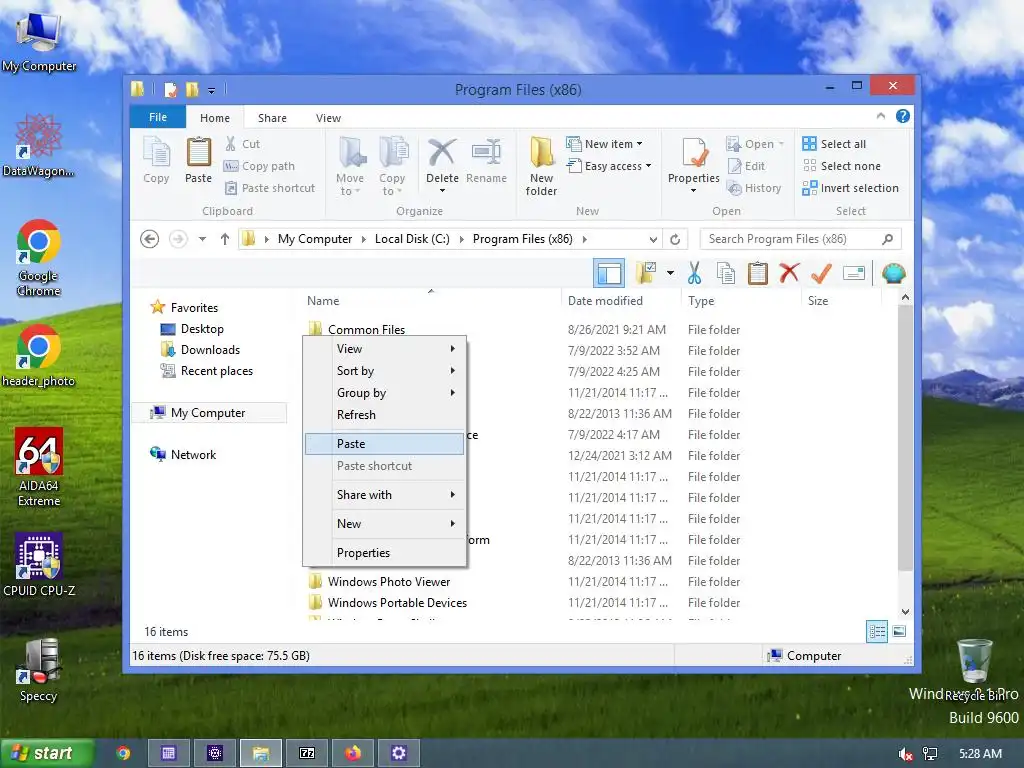Select Downloads in Favorites
This screenshot has height=768, width=1024.
201,350
